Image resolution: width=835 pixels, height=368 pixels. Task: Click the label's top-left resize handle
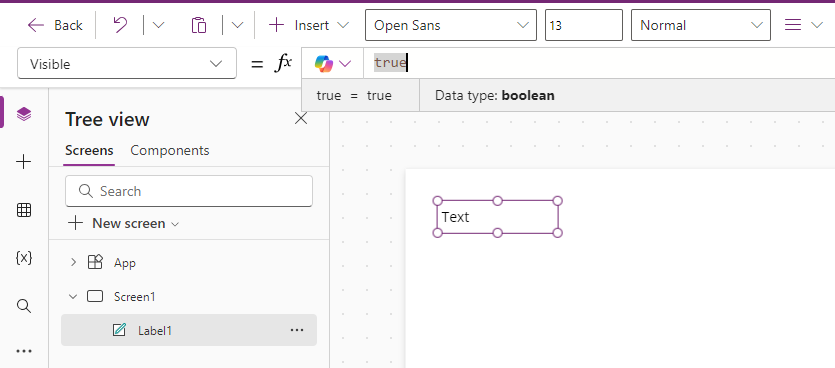[438, 201]
